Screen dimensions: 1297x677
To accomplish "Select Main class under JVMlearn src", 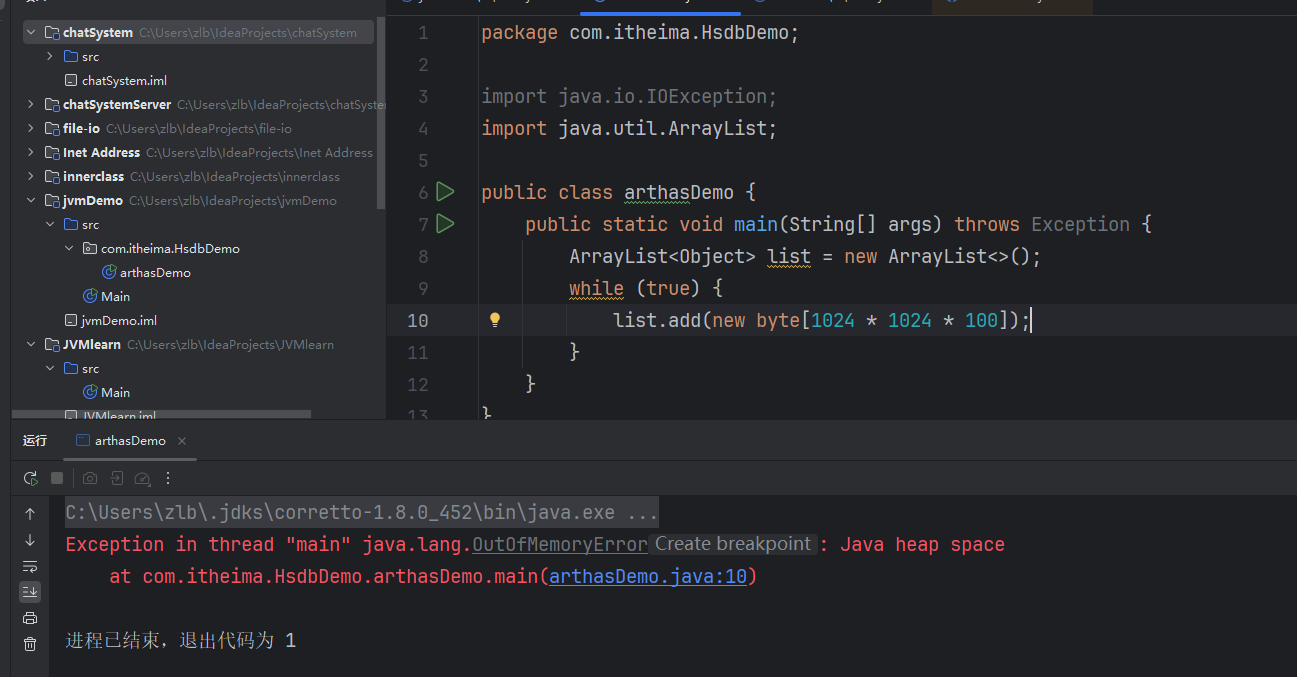I will pyautogui.click(x=116, y=393).
